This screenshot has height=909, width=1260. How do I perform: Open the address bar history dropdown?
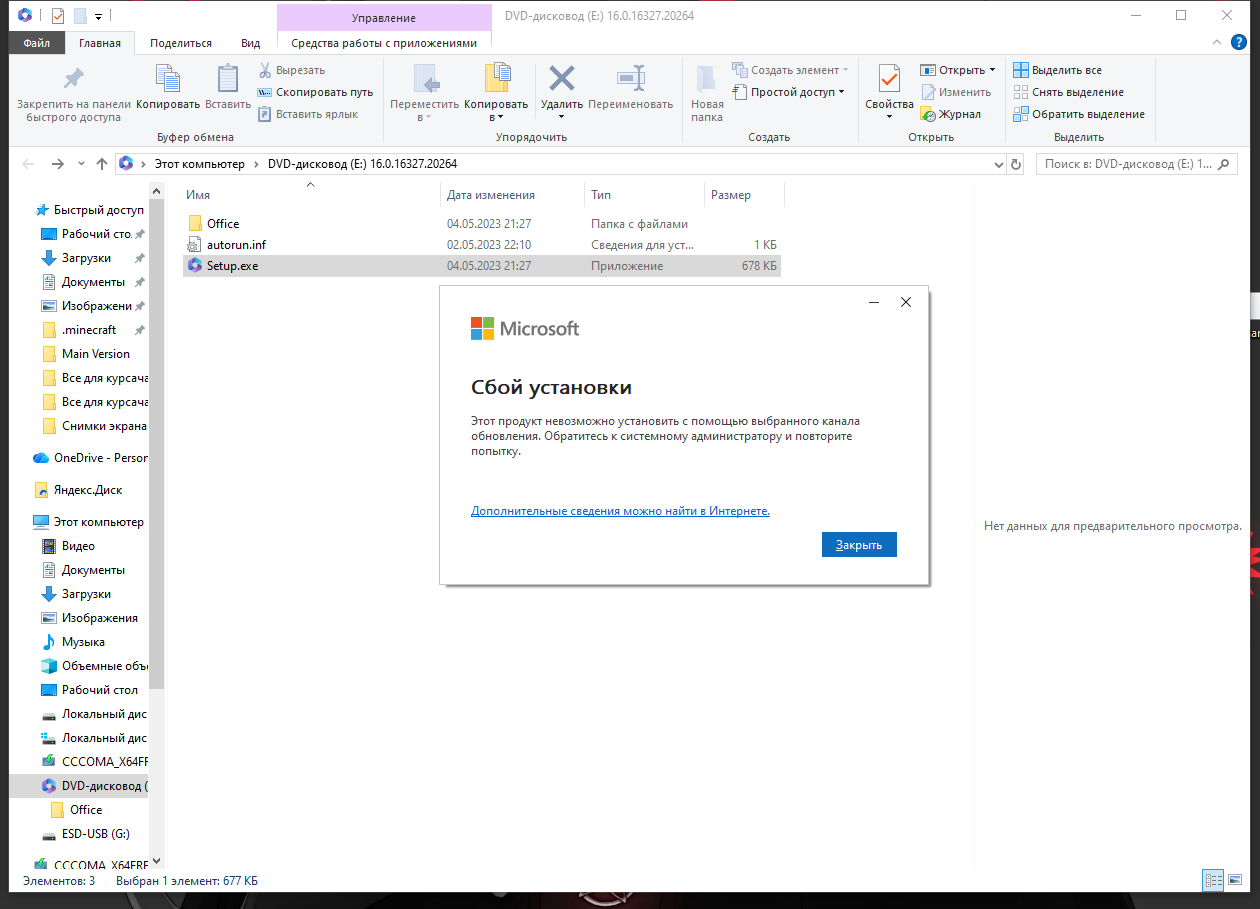point(1000,164)
